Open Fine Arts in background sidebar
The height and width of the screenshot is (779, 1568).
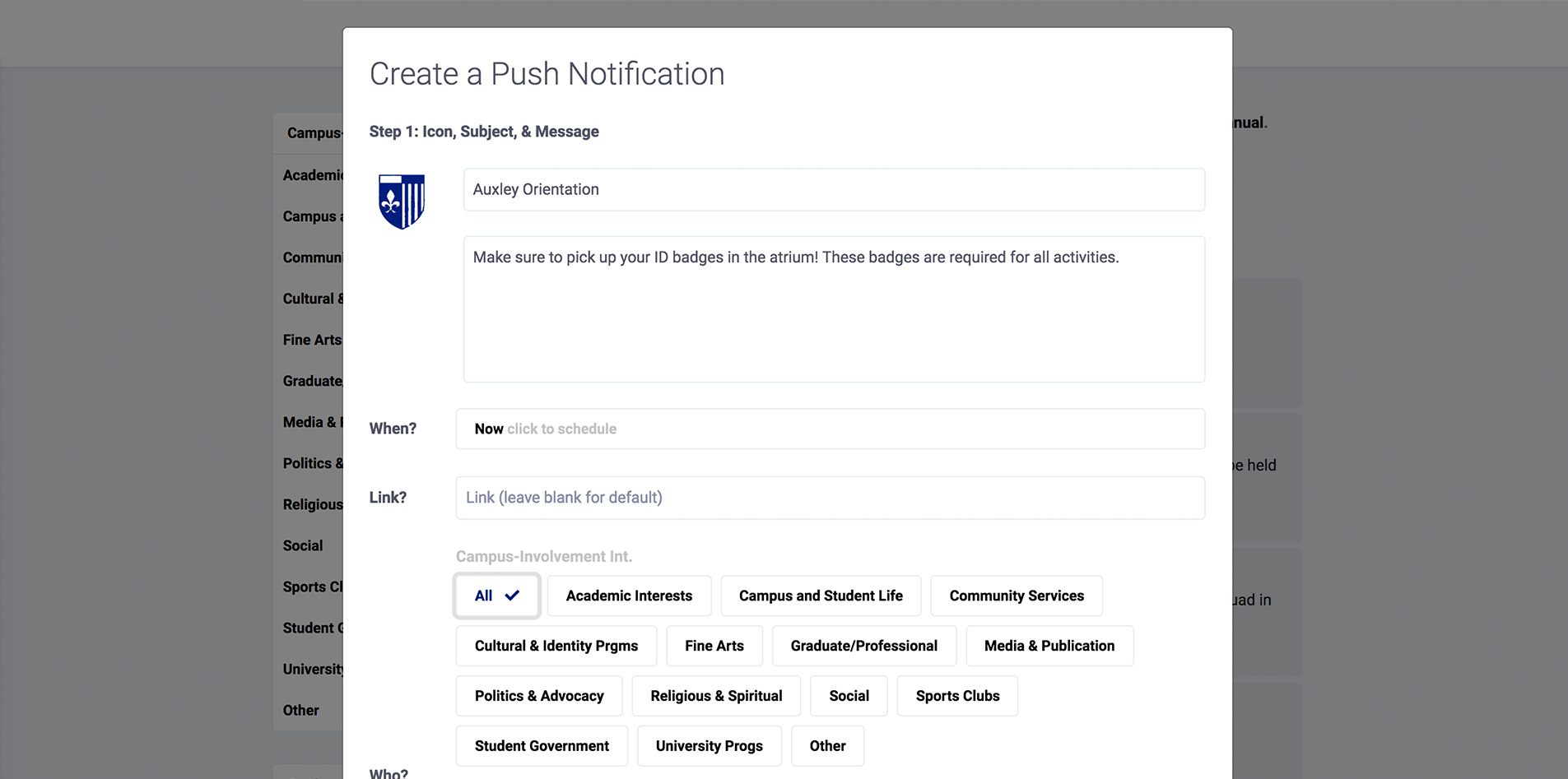point(312,340)
